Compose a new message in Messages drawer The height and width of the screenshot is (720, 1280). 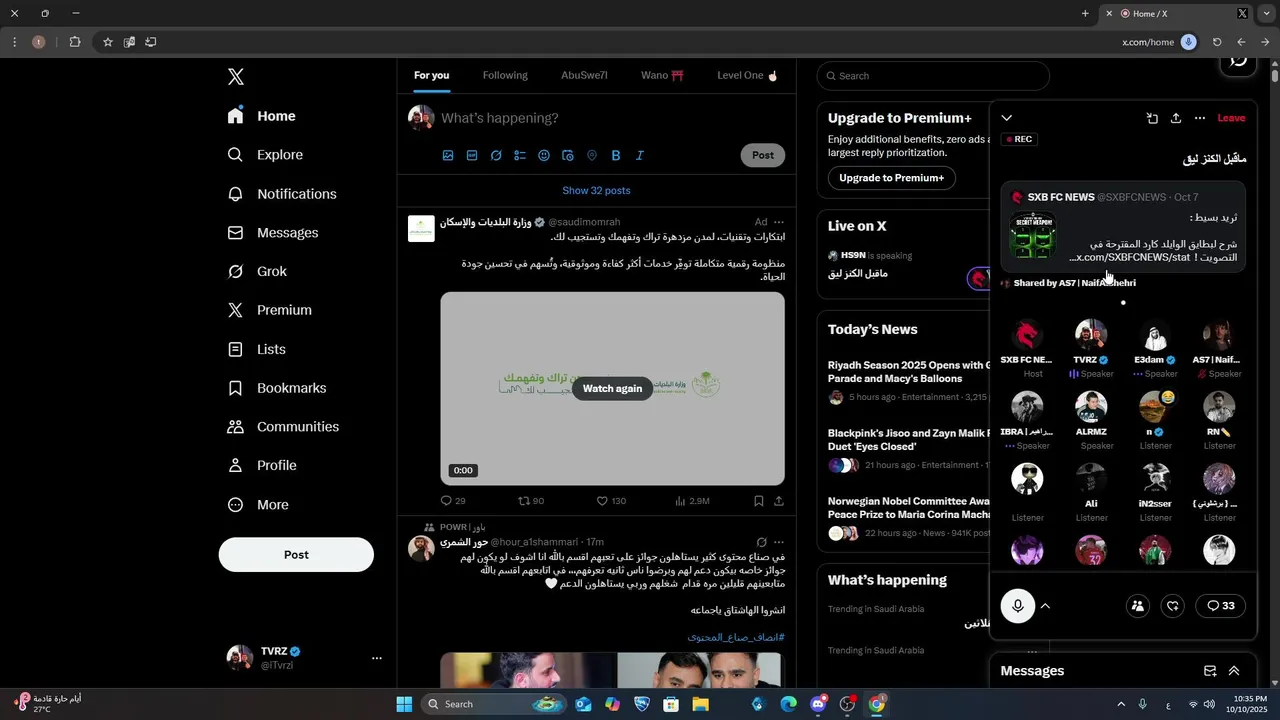point(1210,671)
